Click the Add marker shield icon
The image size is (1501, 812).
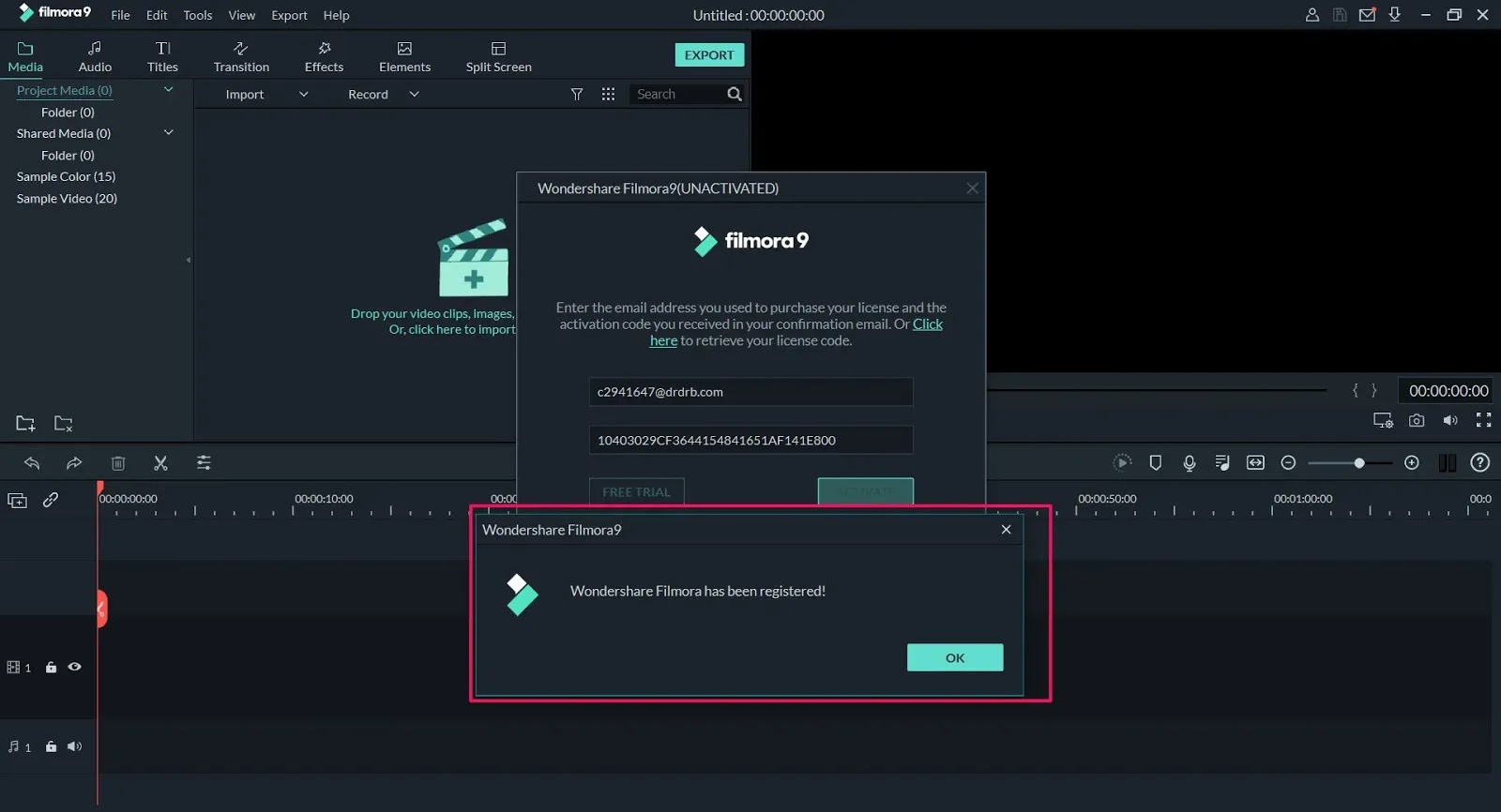click(1156, 462)
